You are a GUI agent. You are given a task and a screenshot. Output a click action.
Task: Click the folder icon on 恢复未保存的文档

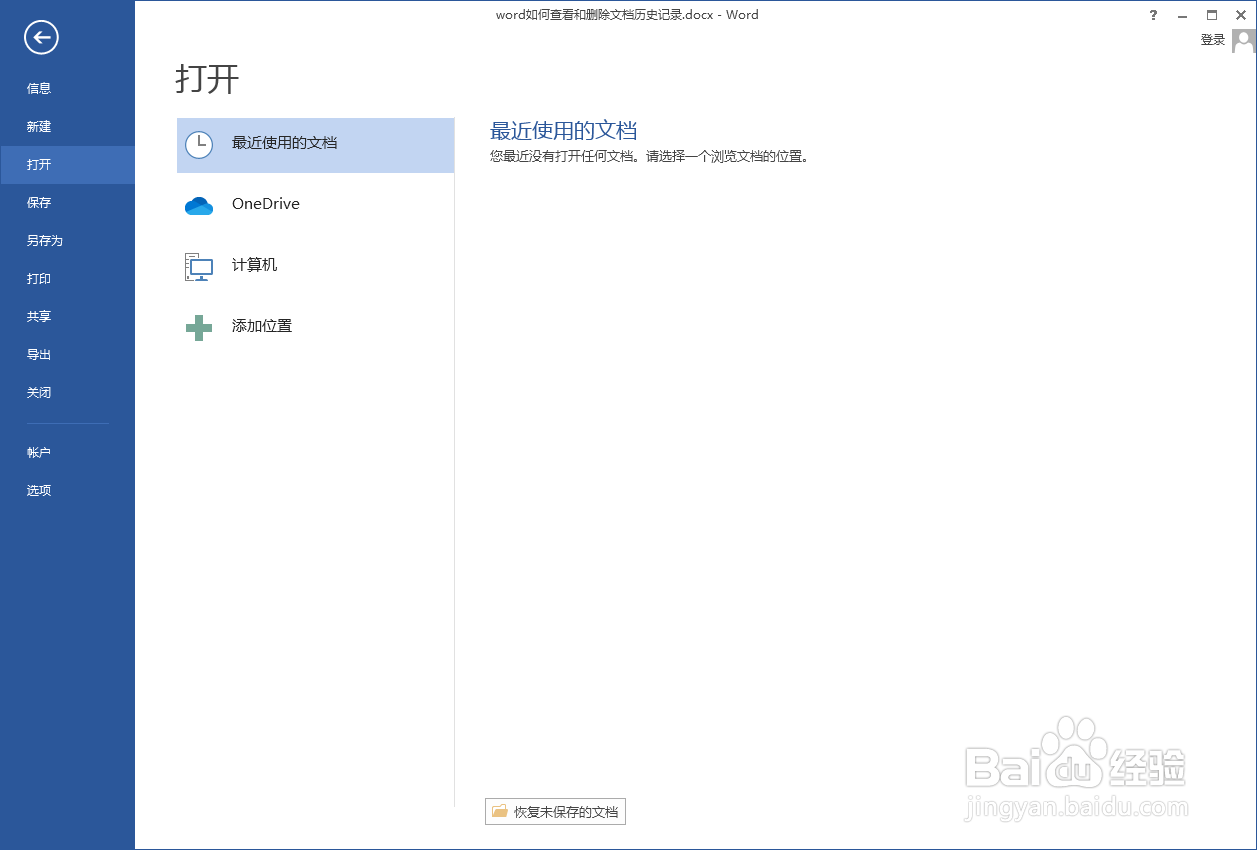500,811
